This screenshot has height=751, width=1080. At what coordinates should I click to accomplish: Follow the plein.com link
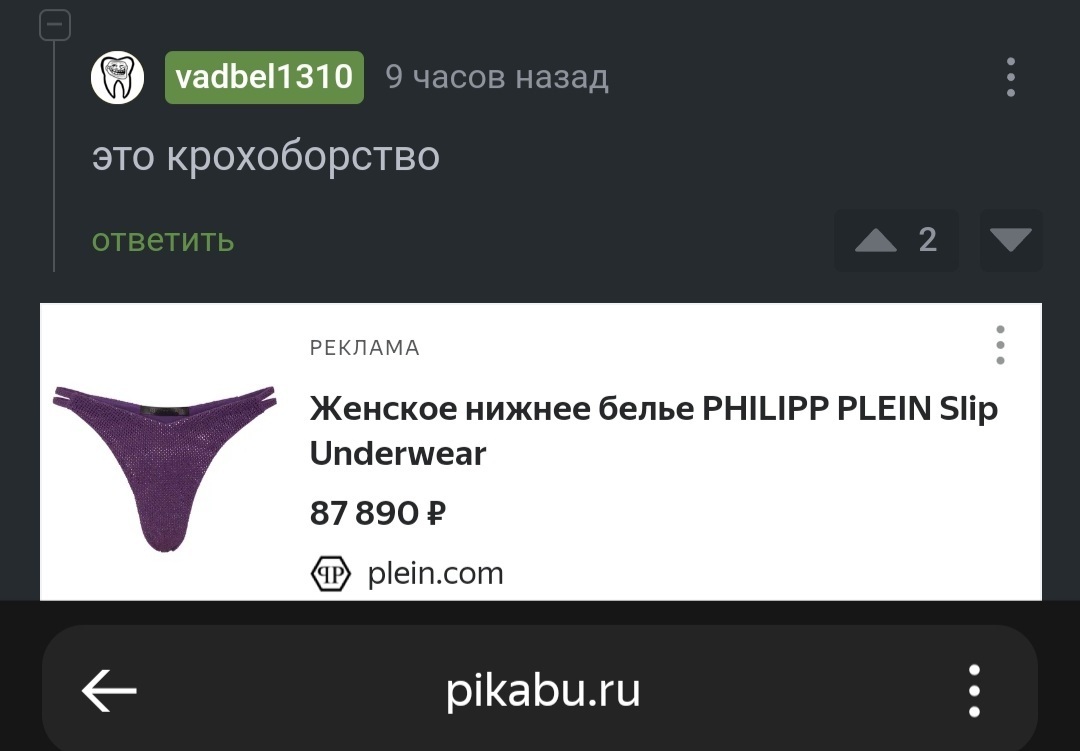(435, 573)
